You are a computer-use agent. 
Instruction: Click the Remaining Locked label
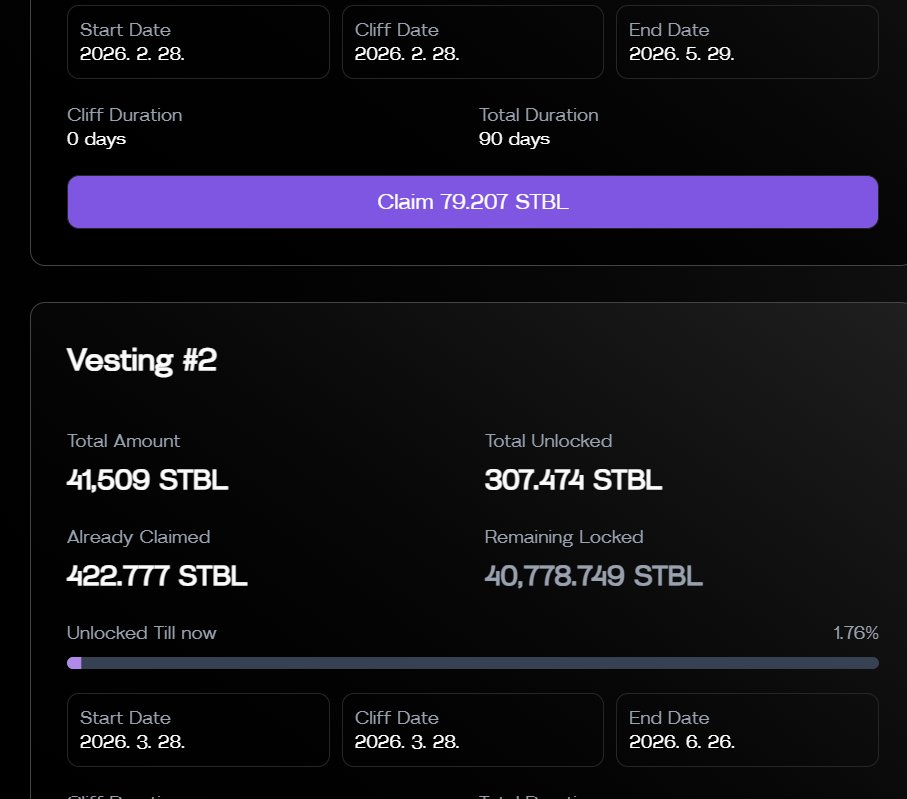563,537
